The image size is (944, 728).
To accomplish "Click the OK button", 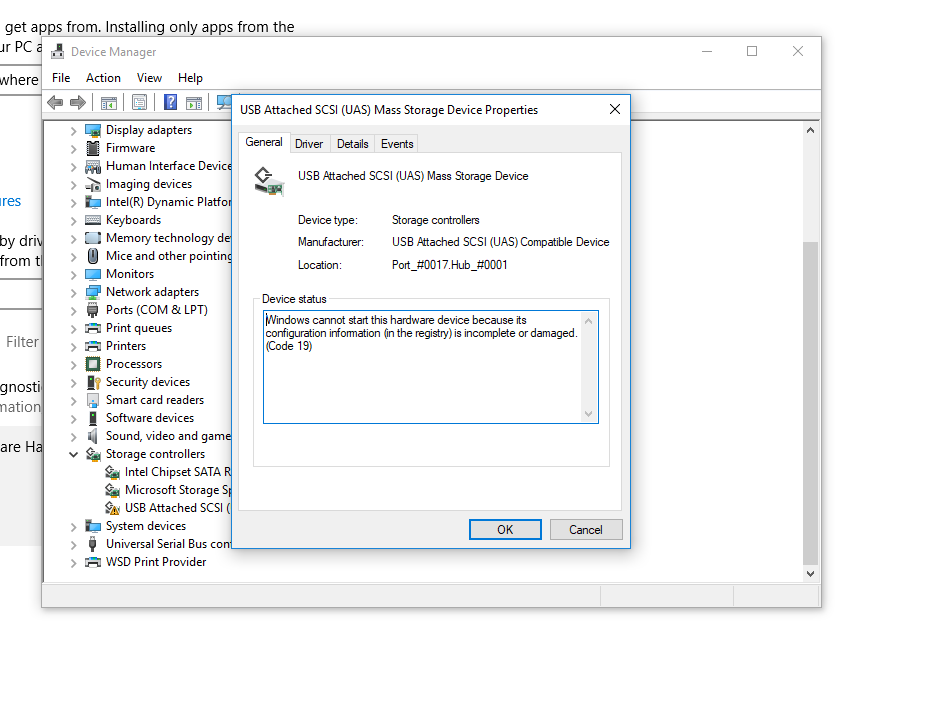I will click(505, 529).
